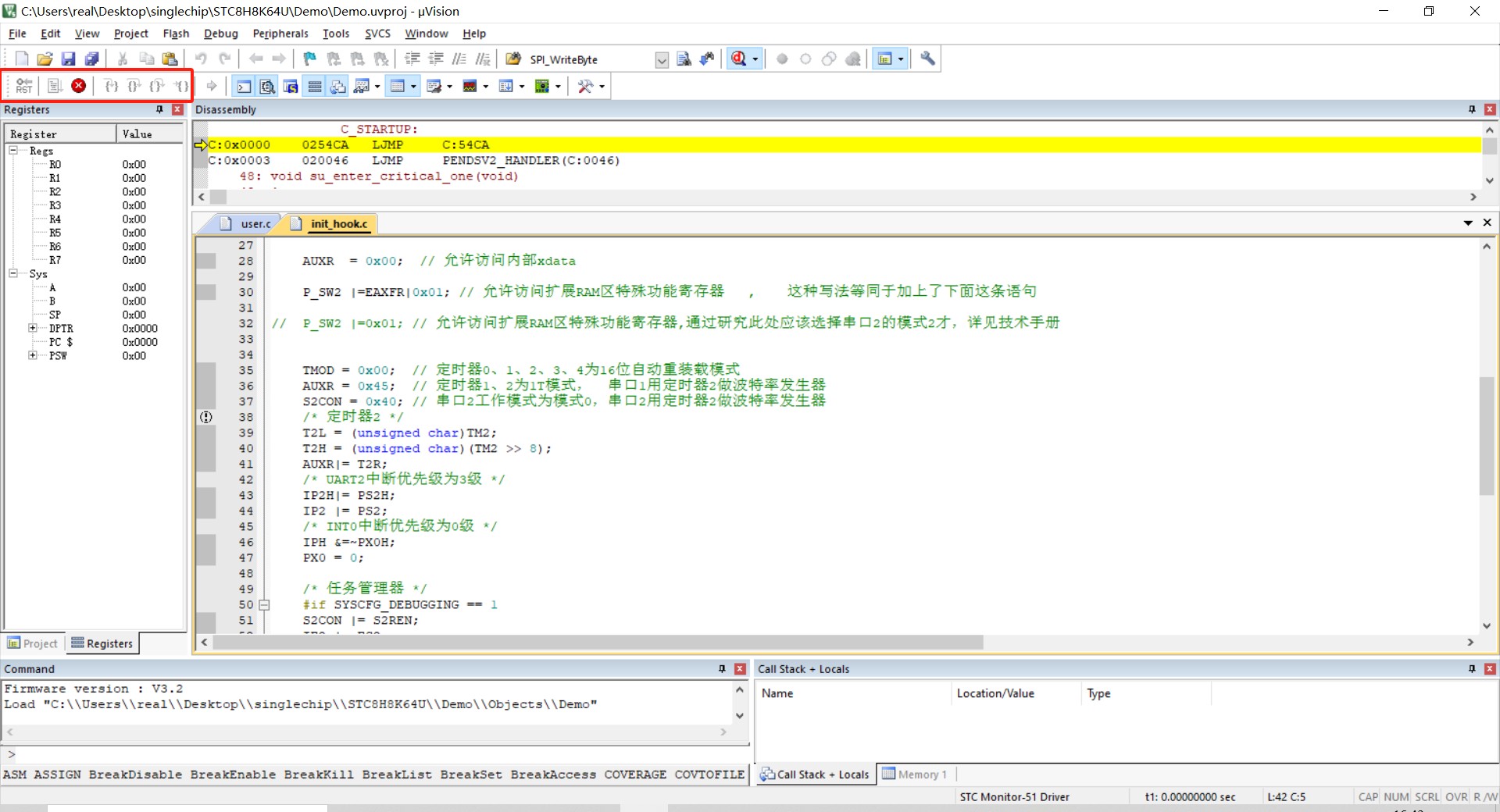Open Configuration with the wrench icon
This screenshot has width=1500, height=812.
coord(927,59)
